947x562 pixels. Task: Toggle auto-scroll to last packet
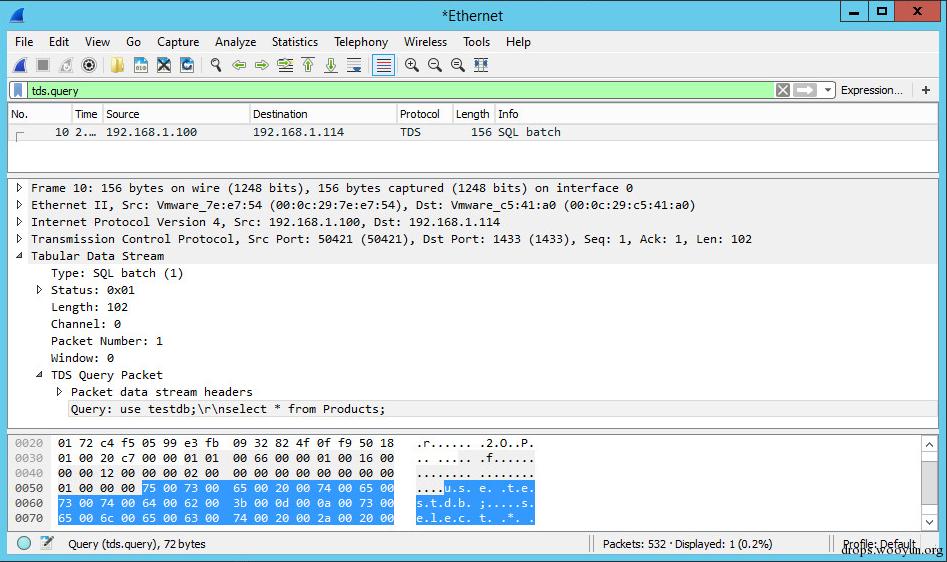tap(354, 65)
